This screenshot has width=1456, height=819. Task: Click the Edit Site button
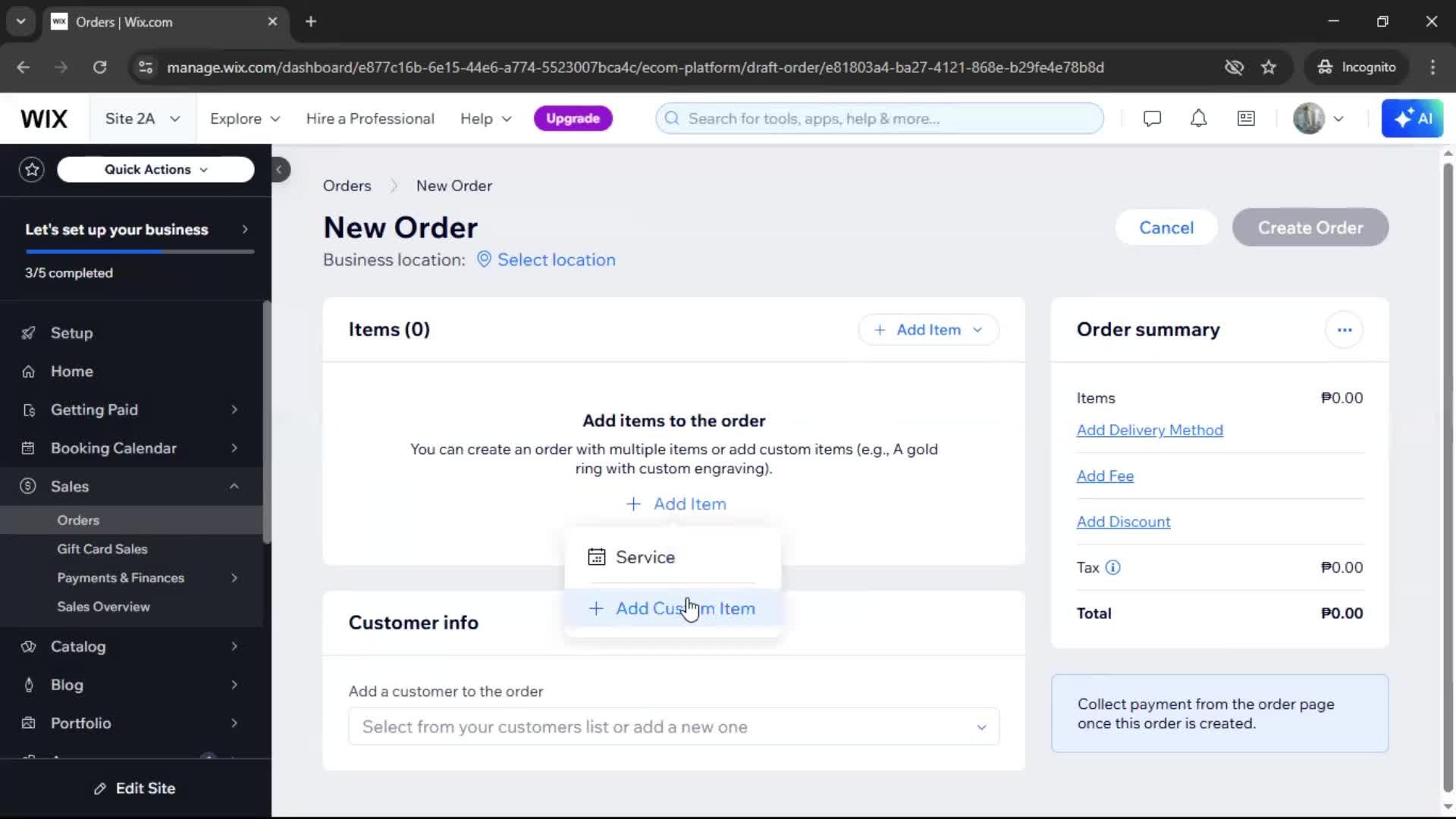[x=135, y=789]
